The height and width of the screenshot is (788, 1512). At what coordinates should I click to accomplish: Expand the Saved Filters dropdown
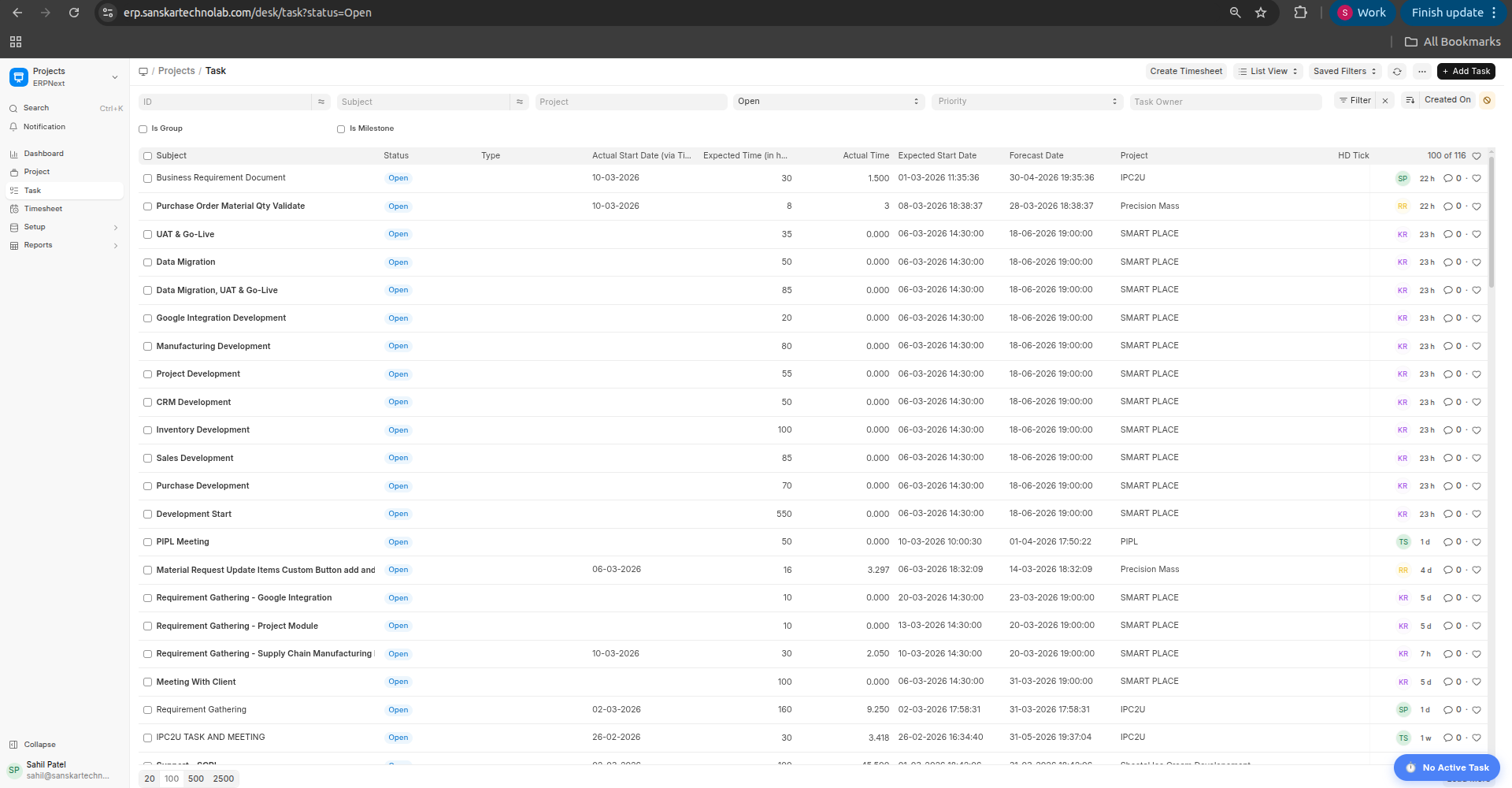(x=1344, y=72)
